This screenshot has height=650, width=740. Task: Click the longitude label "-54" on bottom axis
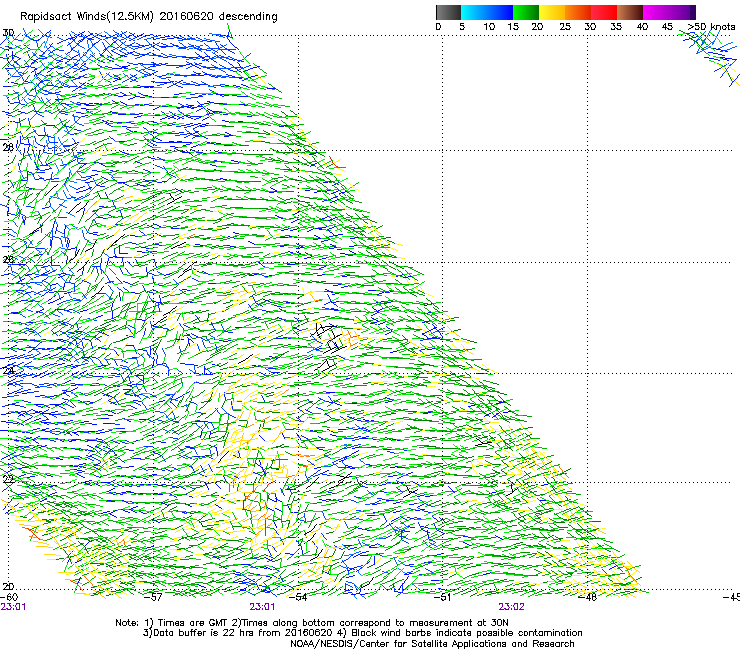click(x=298, y=598)
